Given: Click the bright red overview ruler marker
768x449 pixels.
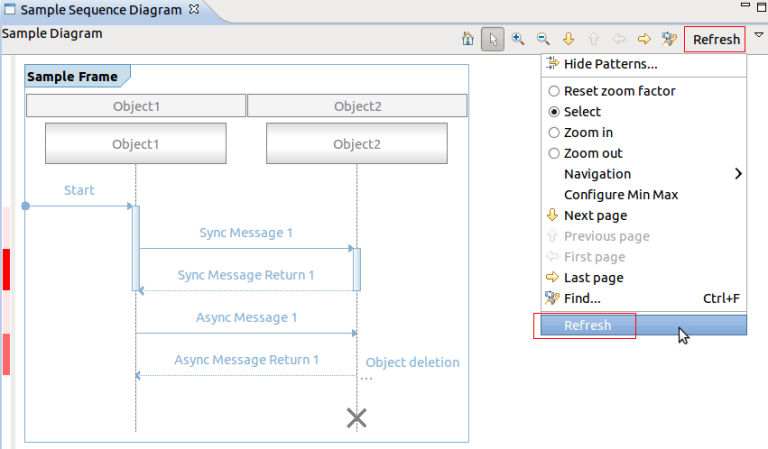Looking at the screenshot, I should click(6, 269).
